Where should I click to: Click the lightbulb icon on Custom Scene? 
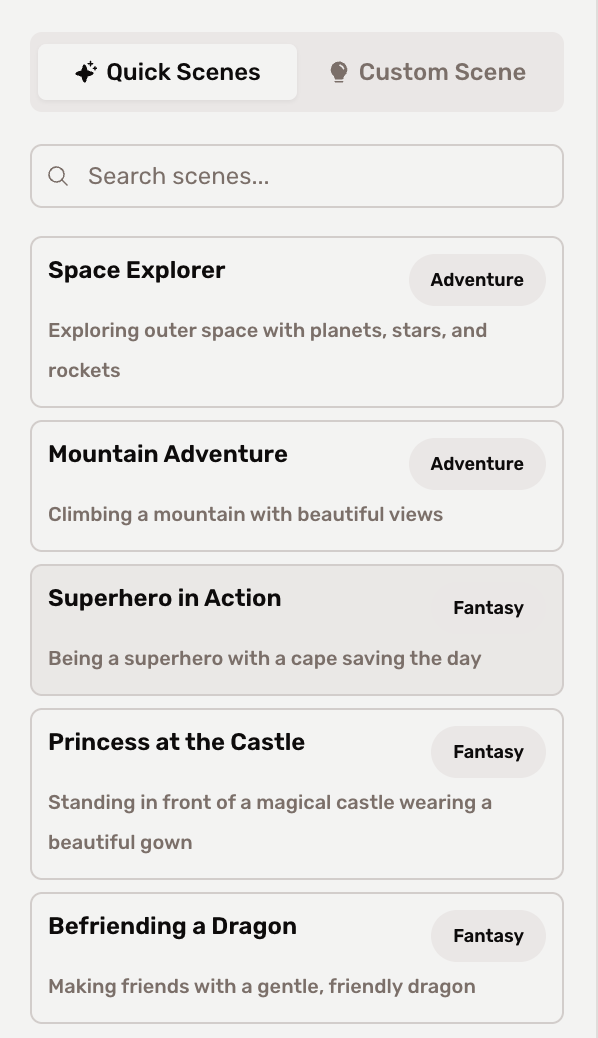pos(340,71)
